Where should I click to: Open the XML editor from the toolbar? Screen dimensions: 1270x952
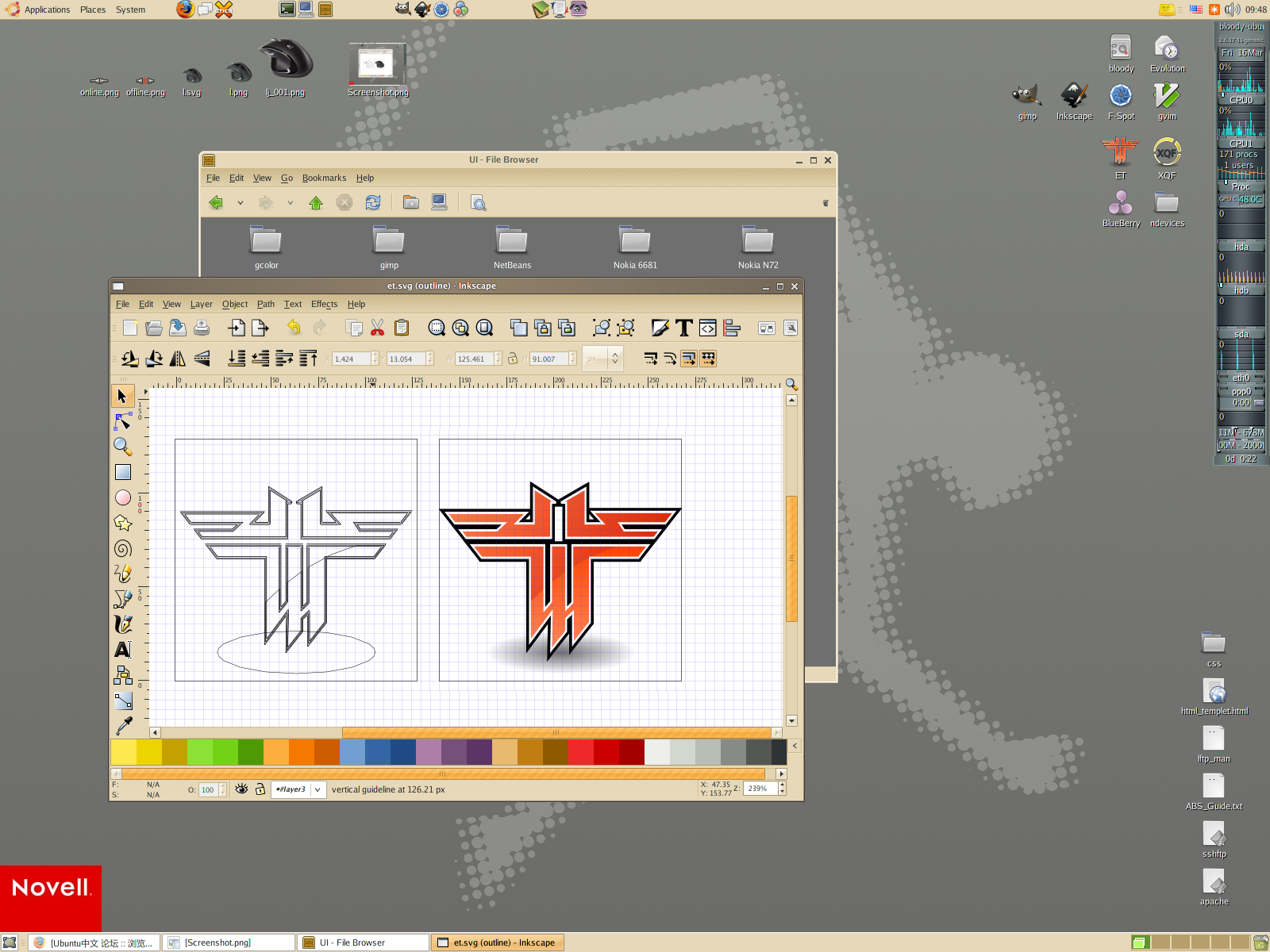707,328
